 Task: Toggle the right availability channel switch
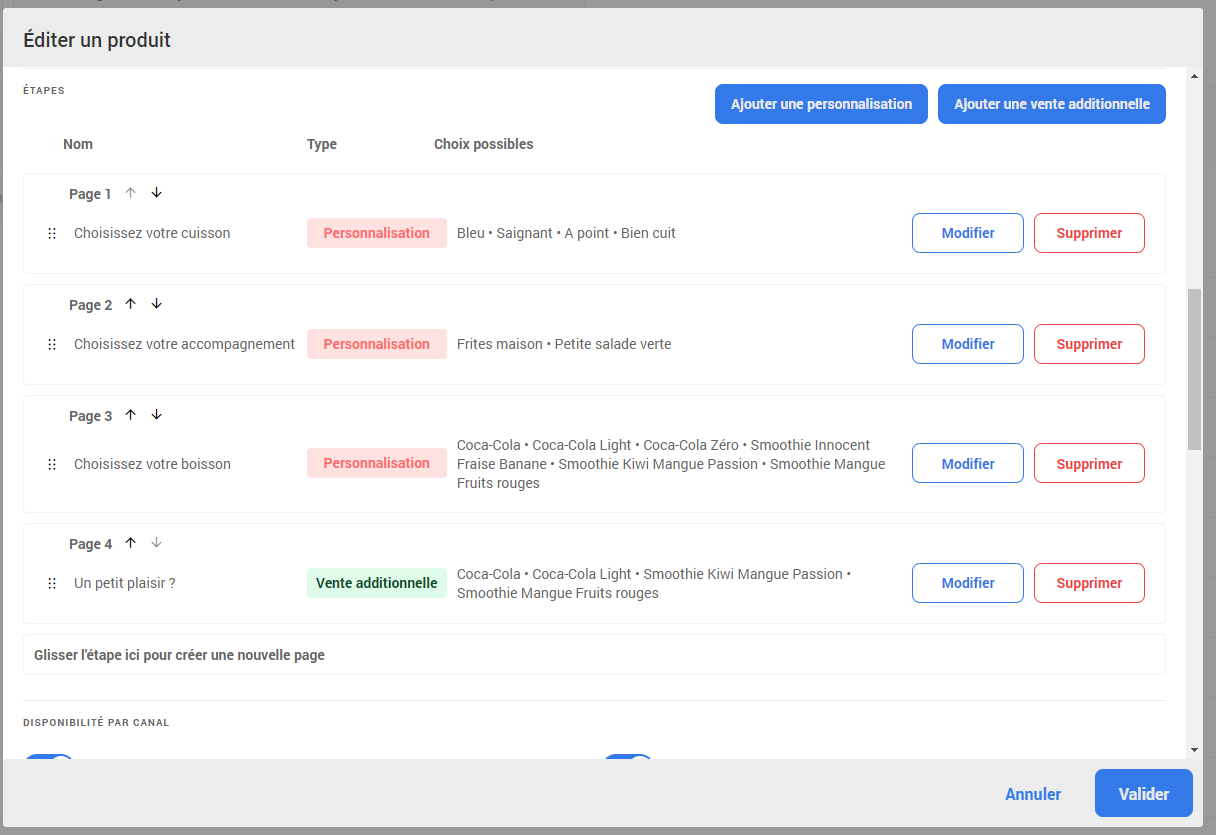coord(628,757)
